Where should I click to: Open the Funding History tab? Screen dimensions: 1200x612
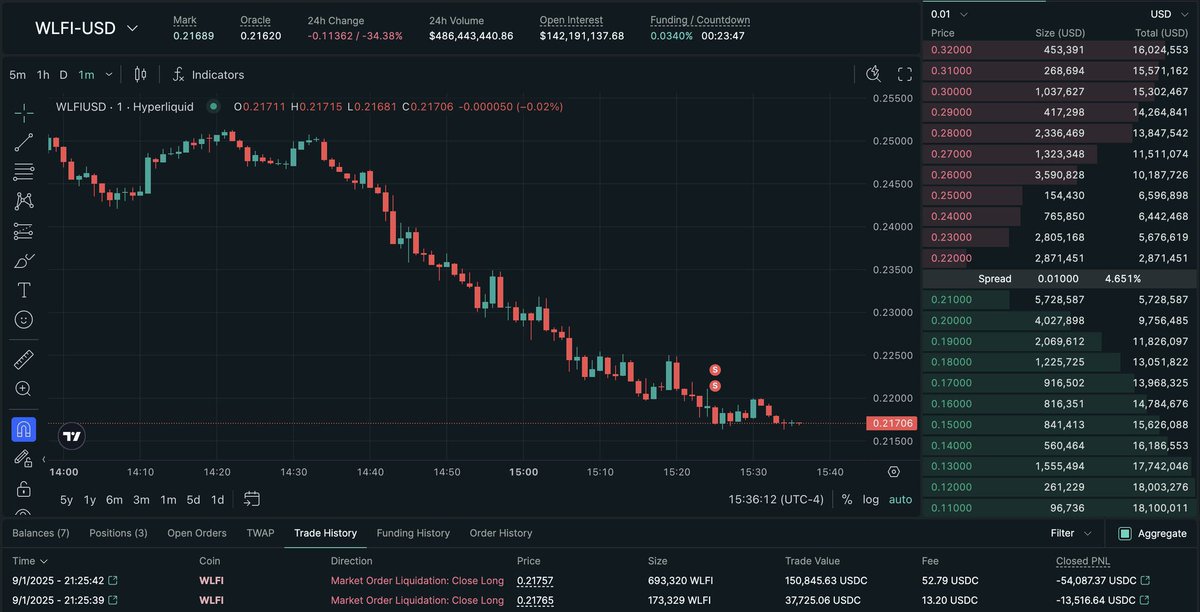(x=413, y=533)
